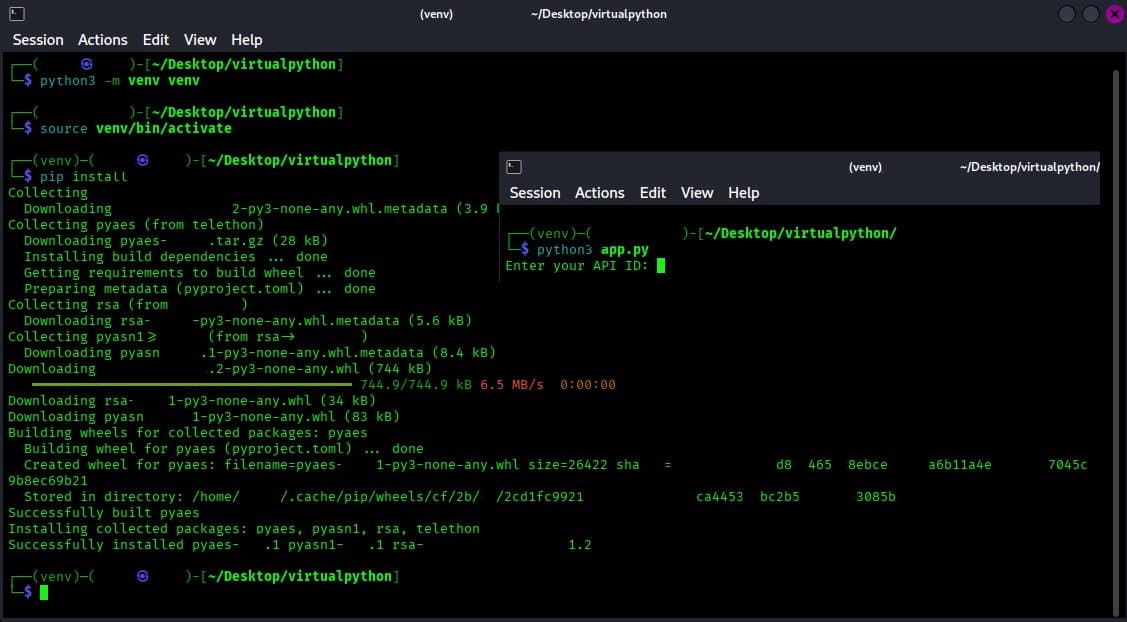Click 'Installing collected packages' line

[244, 529]
